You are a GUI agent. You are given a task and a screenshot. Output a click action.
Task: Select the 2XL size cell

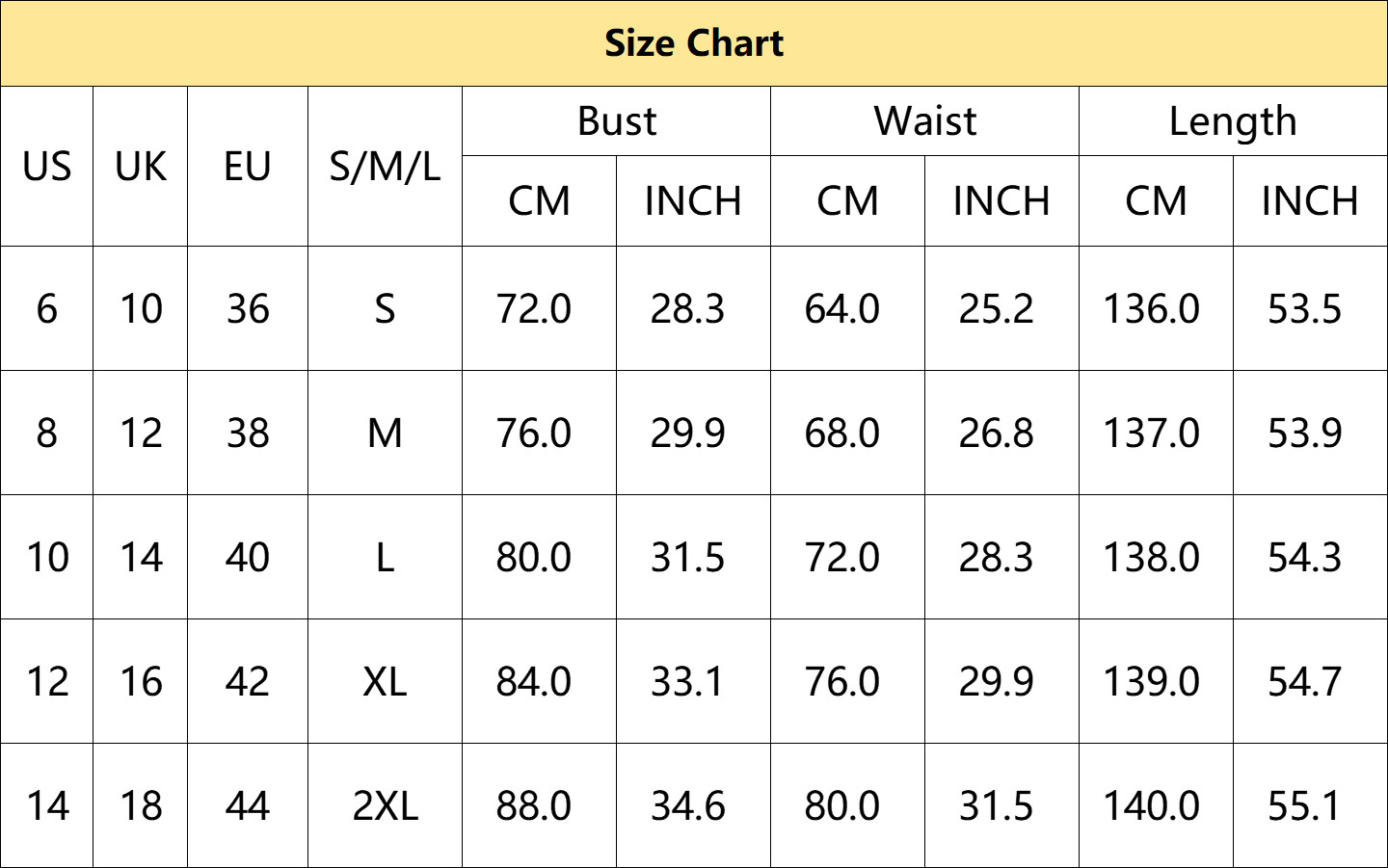click(385, 805)
